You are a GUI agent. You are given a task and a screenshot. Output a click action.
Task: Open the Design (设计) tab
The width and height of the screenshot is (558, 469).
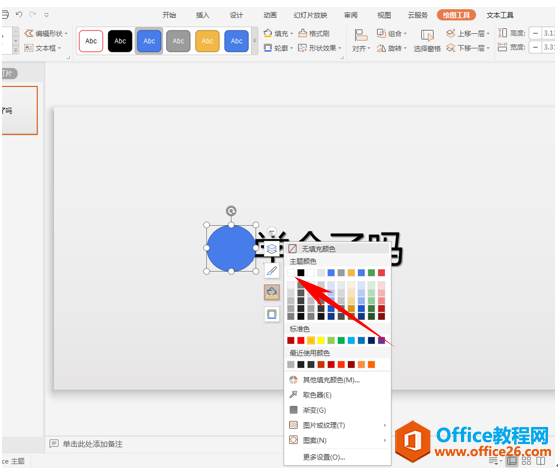pos(236,15)
